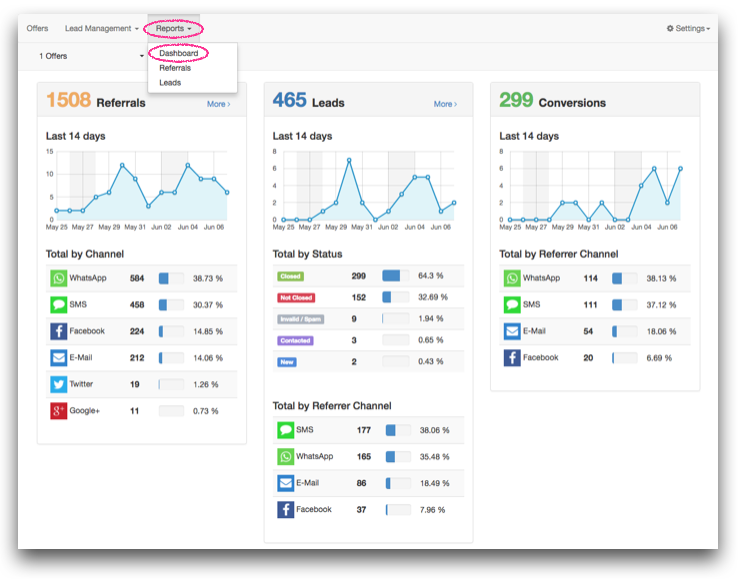Open the 1 Offers selector

(91, 56)
